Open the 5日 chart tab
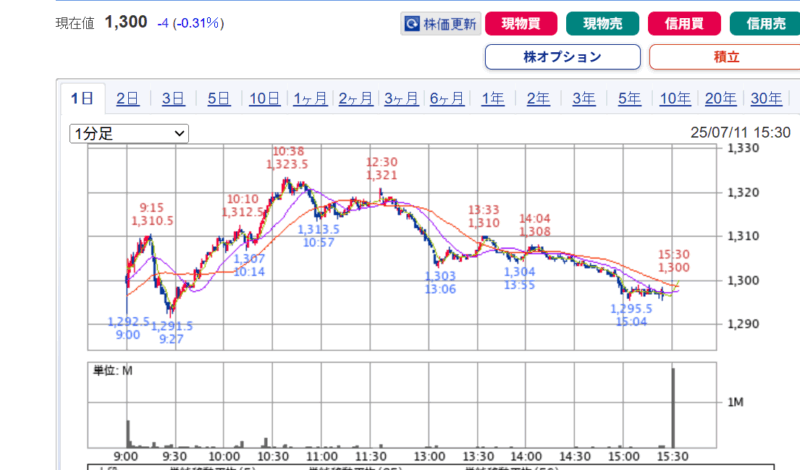The width and height of the screenshot is (800, 470). 219,98
